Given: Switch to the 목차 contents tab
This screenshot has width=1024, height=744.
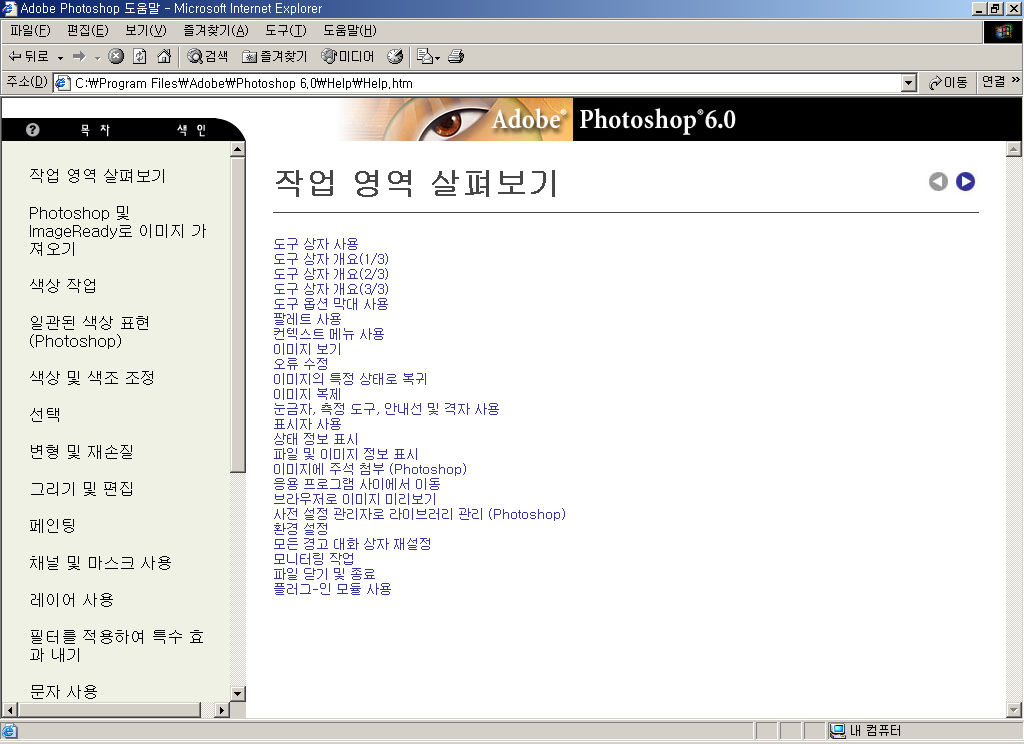Looking at the screenshot, I should tap(95, 130).
